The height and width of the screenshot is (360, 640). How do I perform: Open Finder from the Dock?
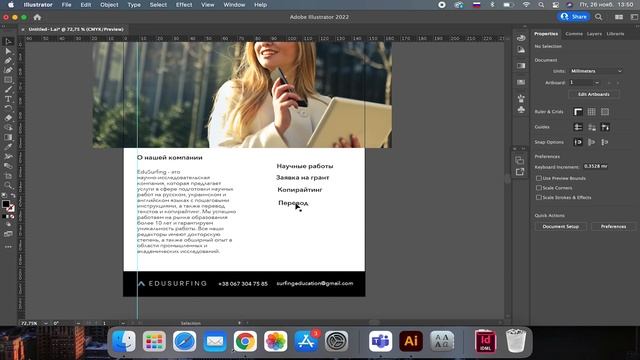click(124, 341)
